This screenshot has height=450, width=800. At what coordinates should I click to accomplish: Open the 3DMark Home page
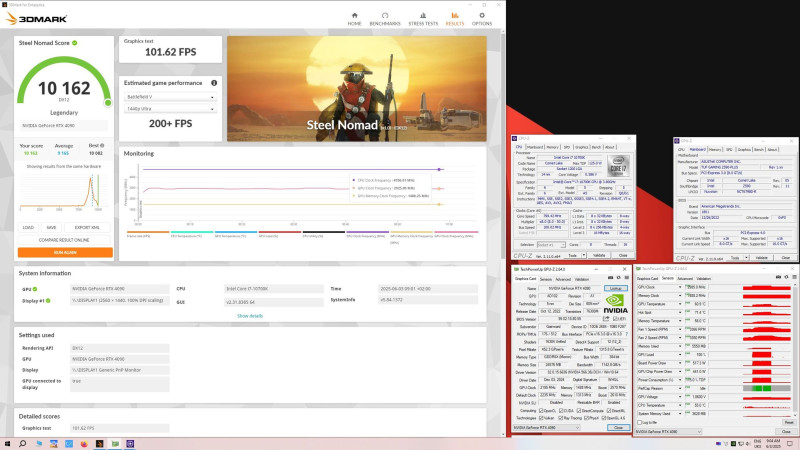point(355,19)
